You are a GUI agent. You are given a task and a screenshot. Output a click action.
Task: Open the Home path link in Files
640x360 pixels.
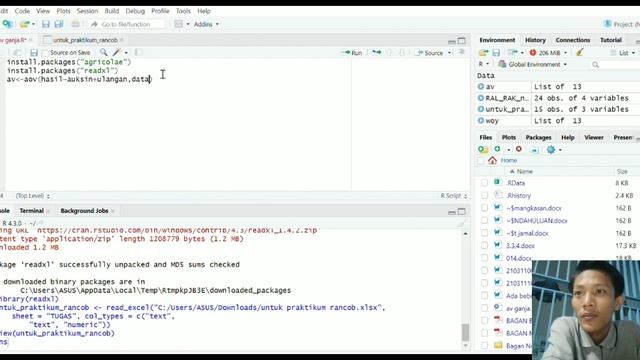(509, 160)
